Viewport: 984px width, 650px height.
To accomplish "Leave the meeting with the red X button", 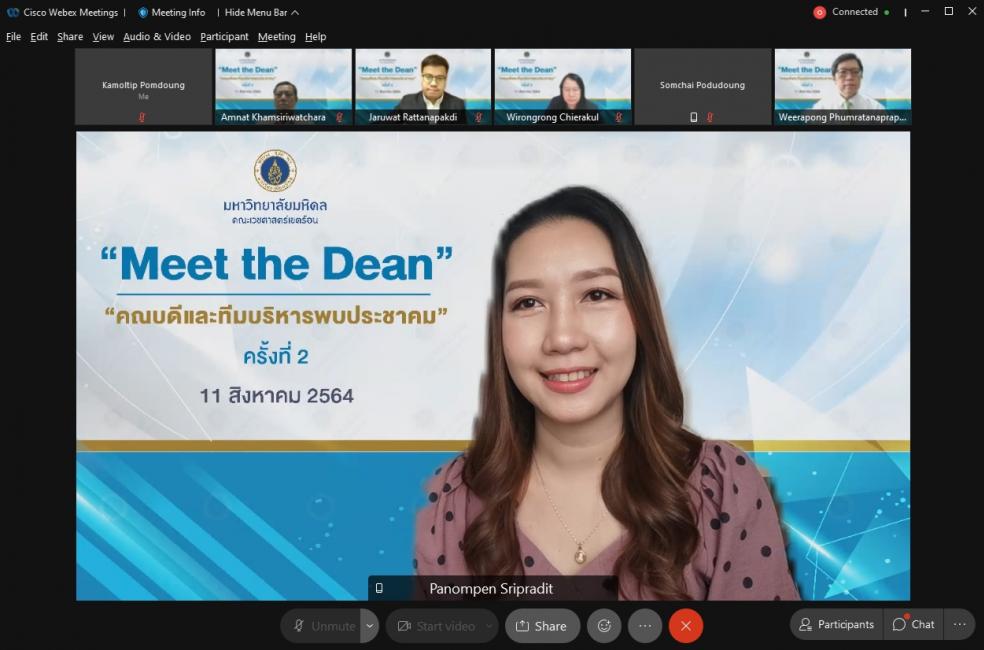I will point(686,626).
